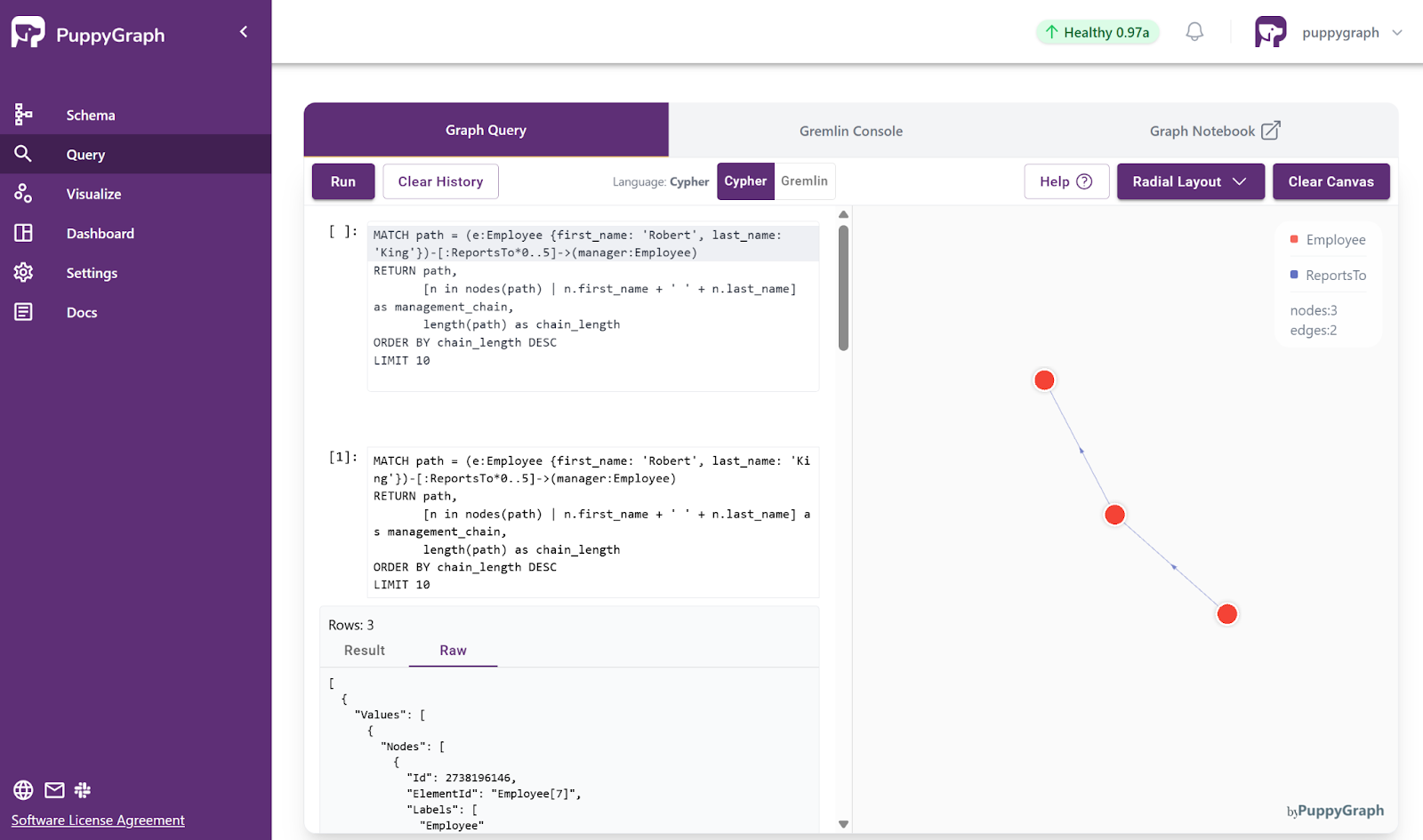Click the Clear Canvas button
Image resolution: width=1423 pixels, height=840 pixels.
point(1331,181)
